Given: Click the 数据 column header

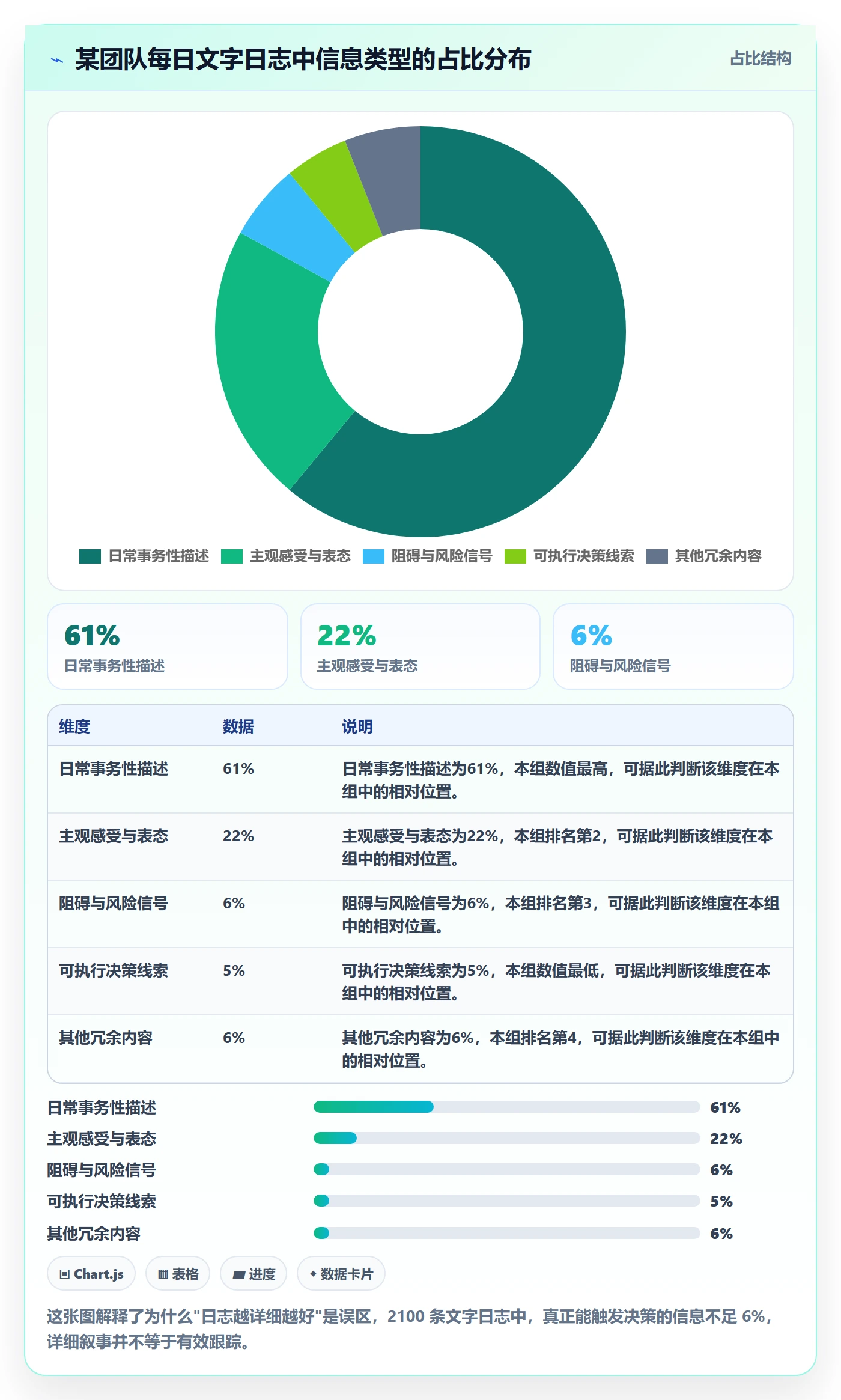Looking at the screenshot, I should click(238, 726).
